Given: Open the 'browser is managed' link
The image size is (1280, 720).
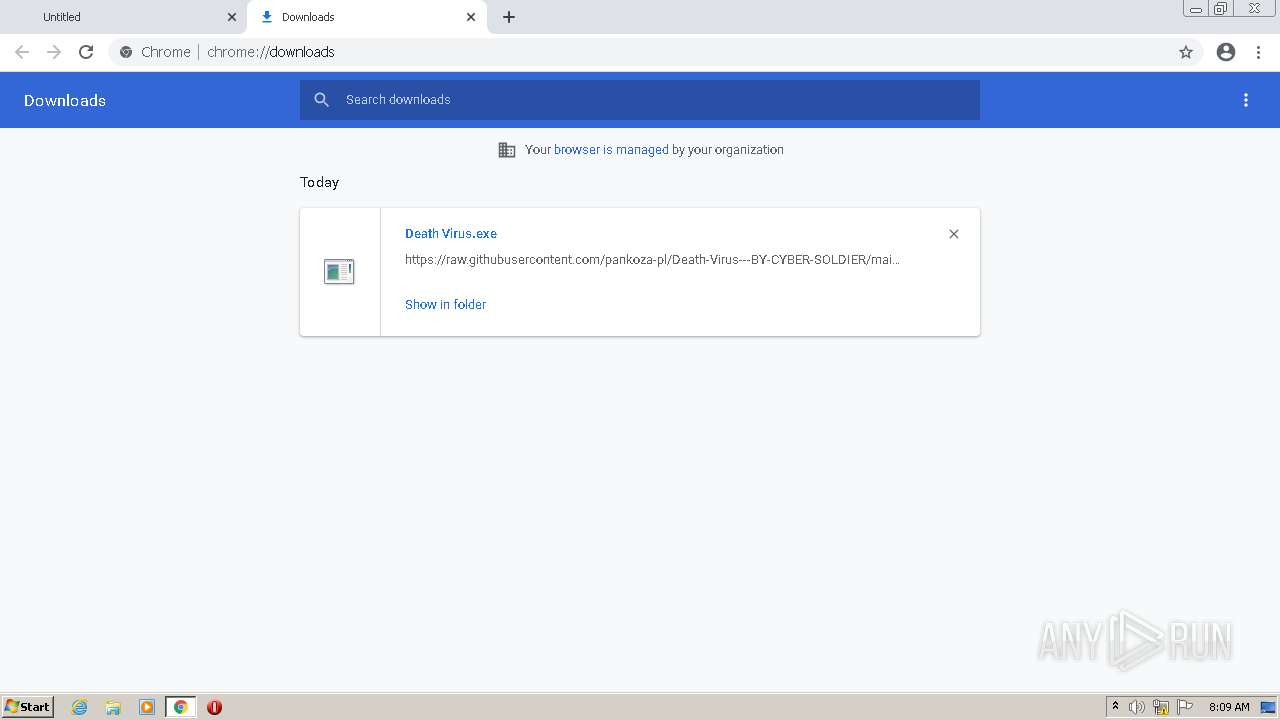Looking at the screenshot, I should click(x=611, y=149).
